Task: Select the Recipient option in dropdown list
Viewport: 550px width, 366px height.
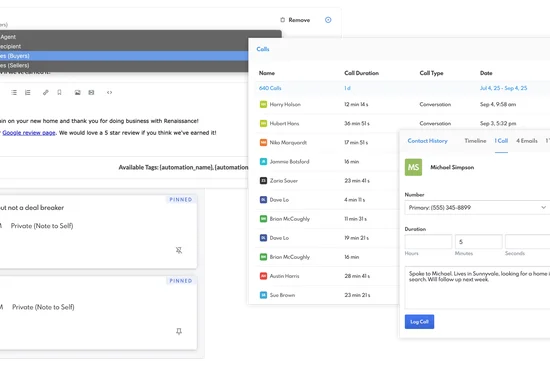Action: click(x=124, y=46)
